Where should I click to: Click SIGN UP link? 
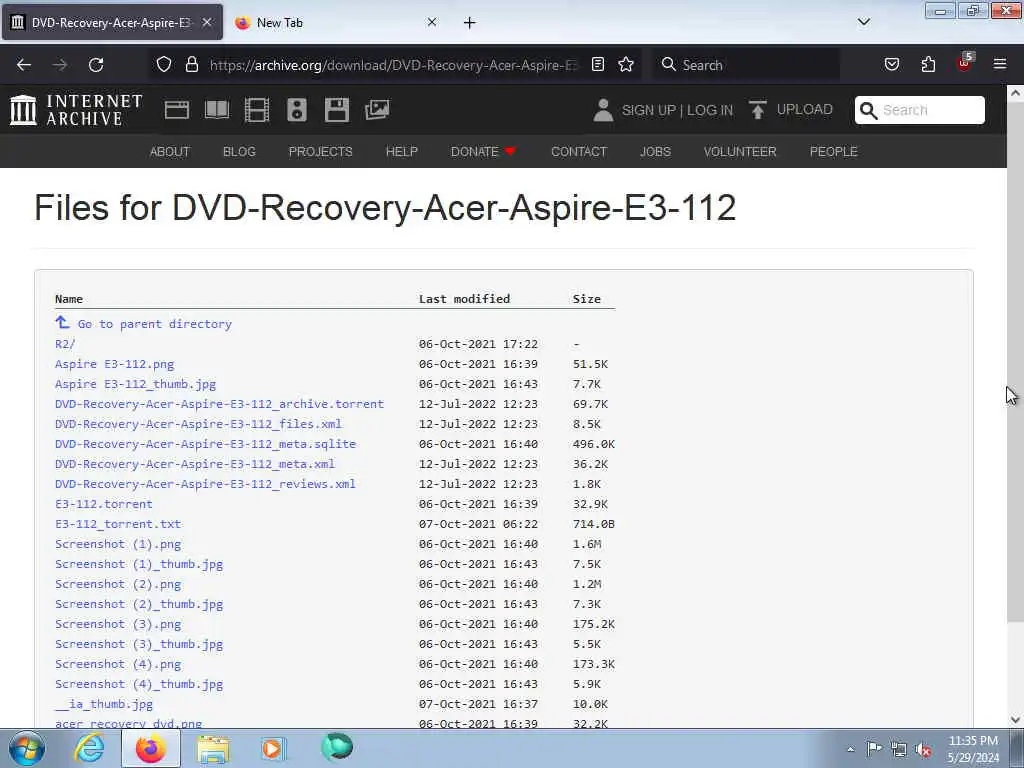pyautogui.click(x=648, y=110)
